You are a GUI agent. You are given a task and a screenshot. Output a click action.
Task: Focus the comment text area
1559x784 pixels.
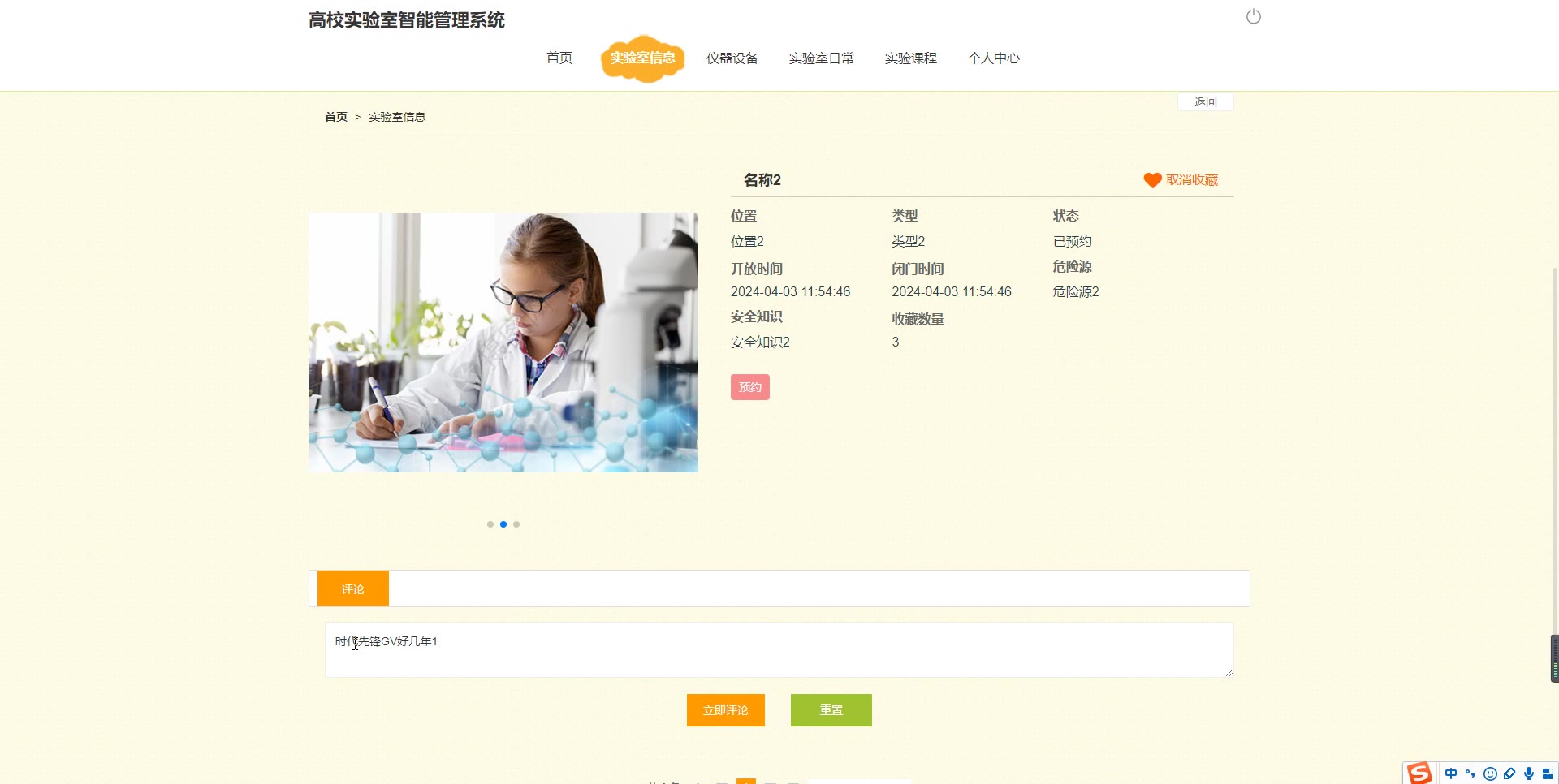[779, 650]
